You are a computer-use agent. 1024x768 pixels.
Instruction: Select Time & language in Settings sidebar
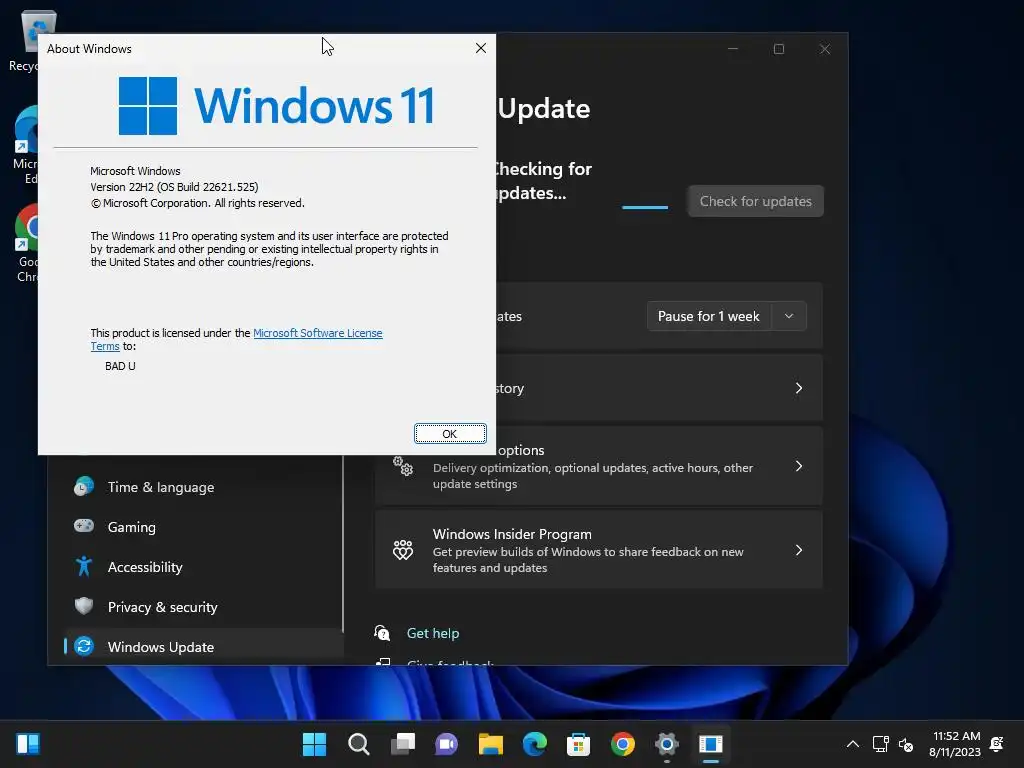coord(161,487)
